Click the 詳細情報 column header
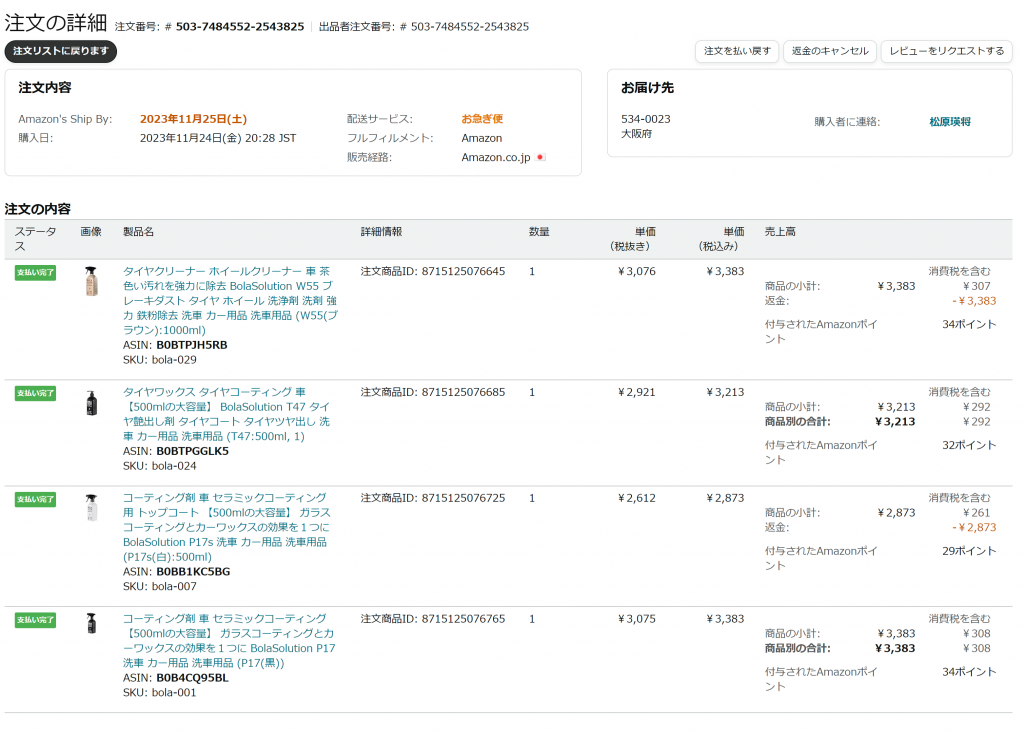 [381, 232]
